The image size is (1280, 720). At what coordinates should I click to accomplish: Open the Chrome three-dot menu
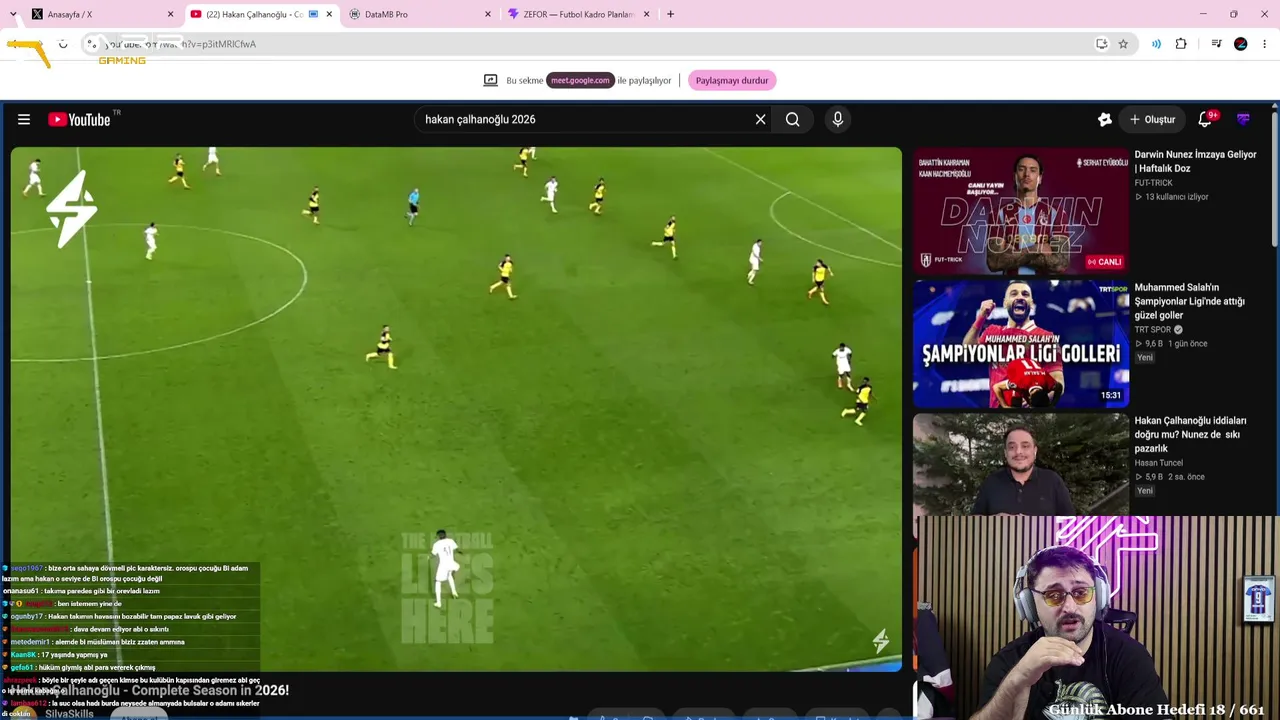click(1265, 44)
